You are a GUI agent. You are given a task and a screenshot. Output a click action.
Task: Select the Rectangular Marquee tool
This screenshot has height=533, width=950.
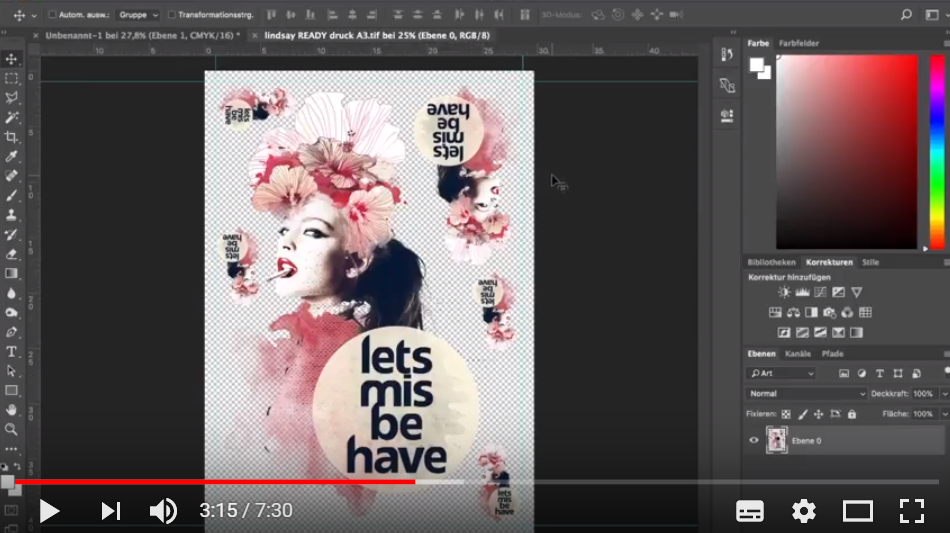point(12,79)
